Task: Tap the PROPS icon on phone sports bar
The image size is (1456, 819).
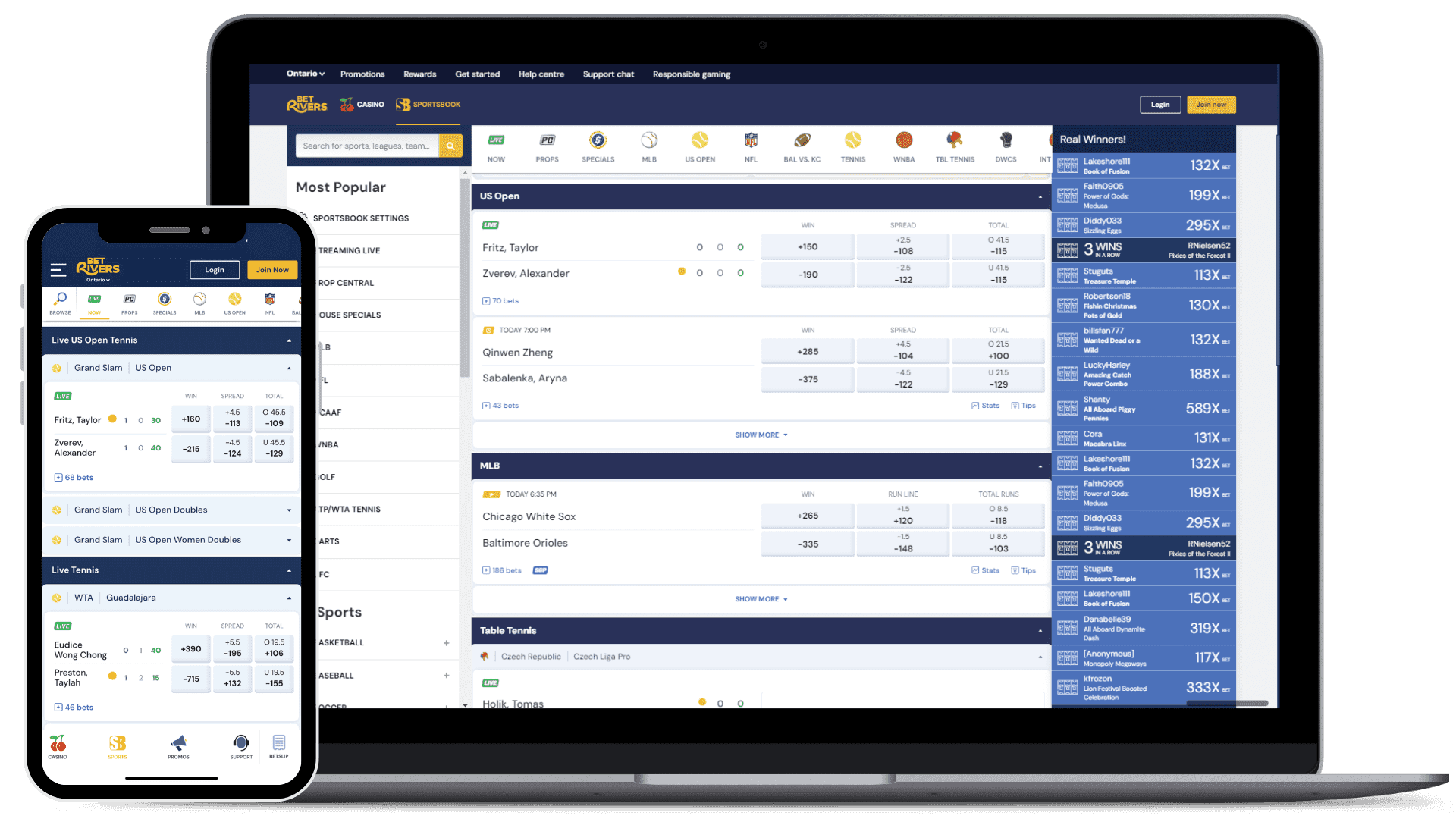Action: click(x=130, y=303)
